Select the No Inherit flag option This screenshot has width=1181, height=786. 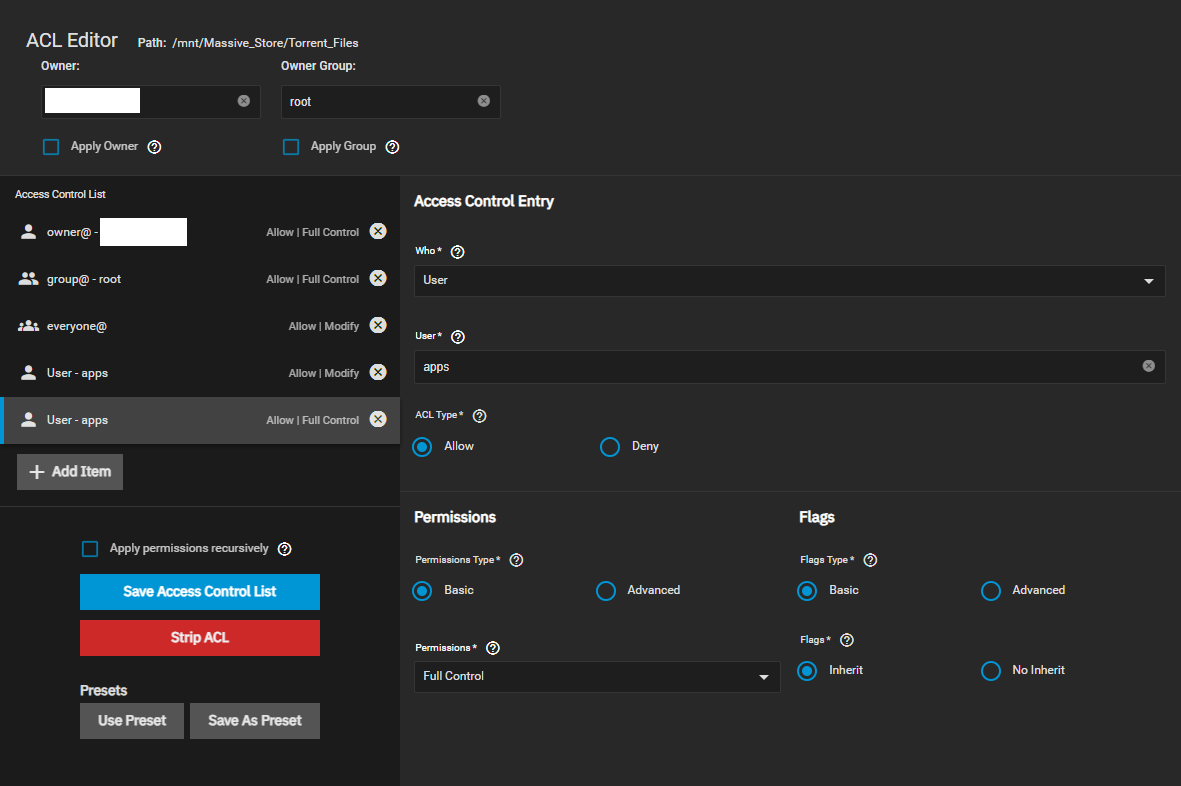(991, 671)
